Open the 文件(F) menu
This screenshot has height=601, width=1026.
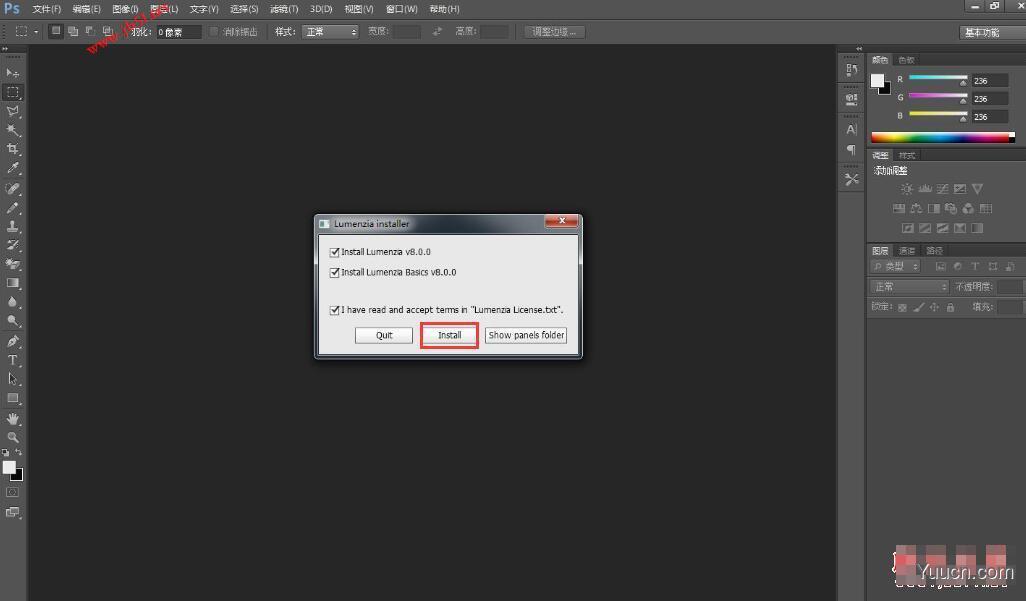click(46, 9)
